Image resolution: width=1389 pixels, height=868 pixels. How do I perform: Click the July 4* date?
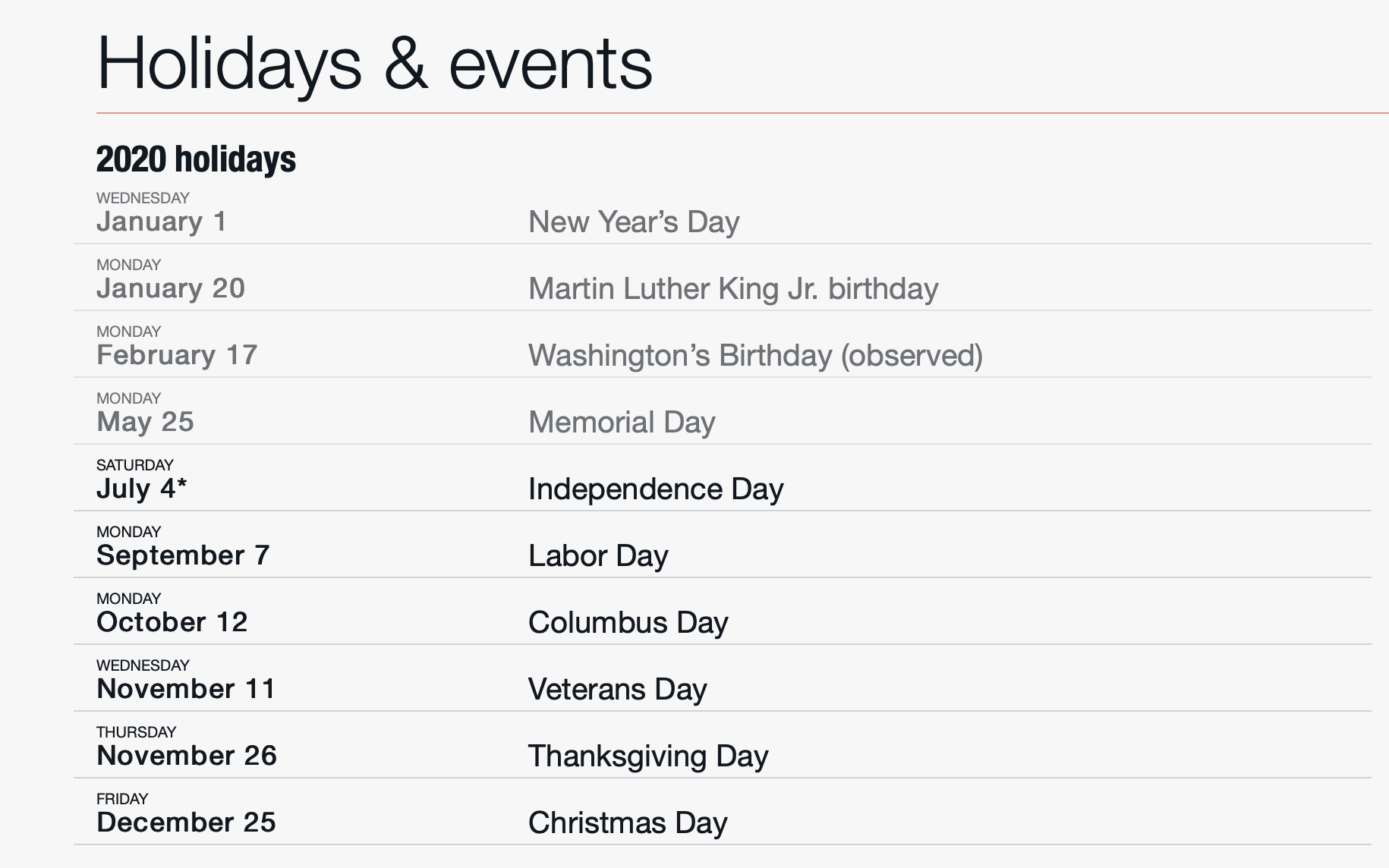pos(142,489)
